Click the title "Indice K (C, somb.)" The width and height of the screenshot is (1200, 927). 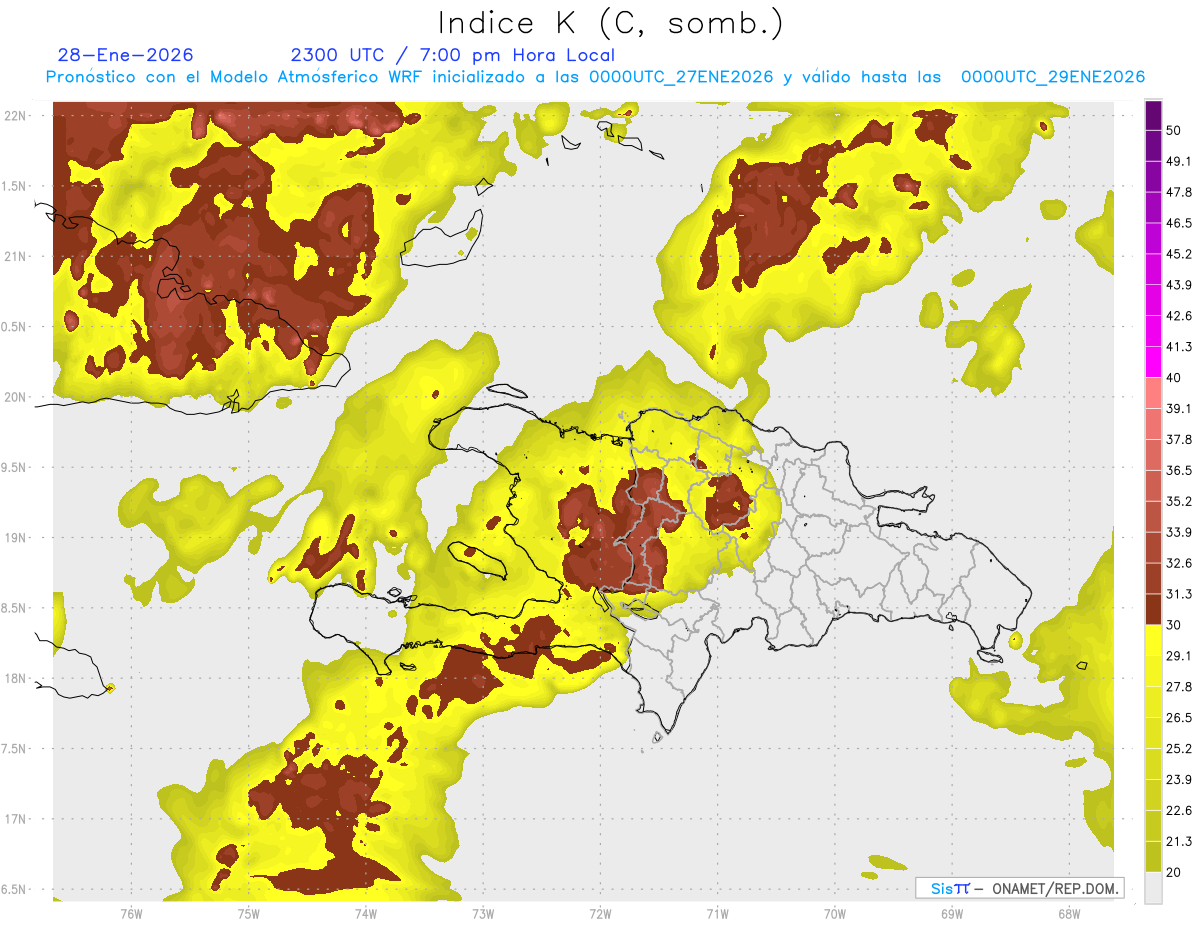coord(611,23)
